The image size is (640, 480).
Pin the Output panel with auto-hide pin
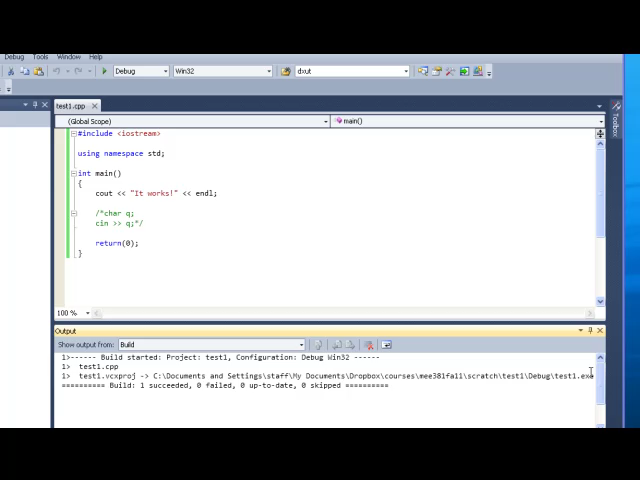coord(590,330)
